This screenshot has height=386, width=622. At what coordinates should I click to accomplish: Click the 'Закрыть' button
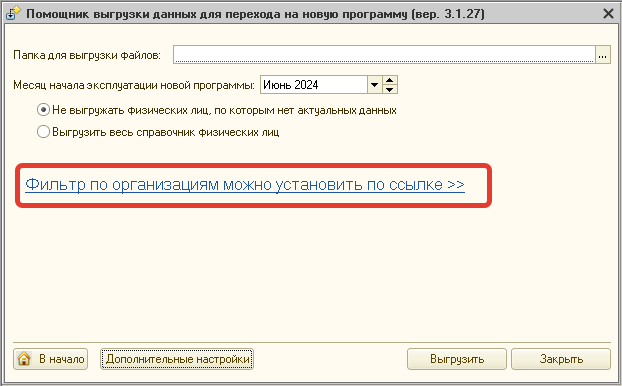[x=561, y=359]
